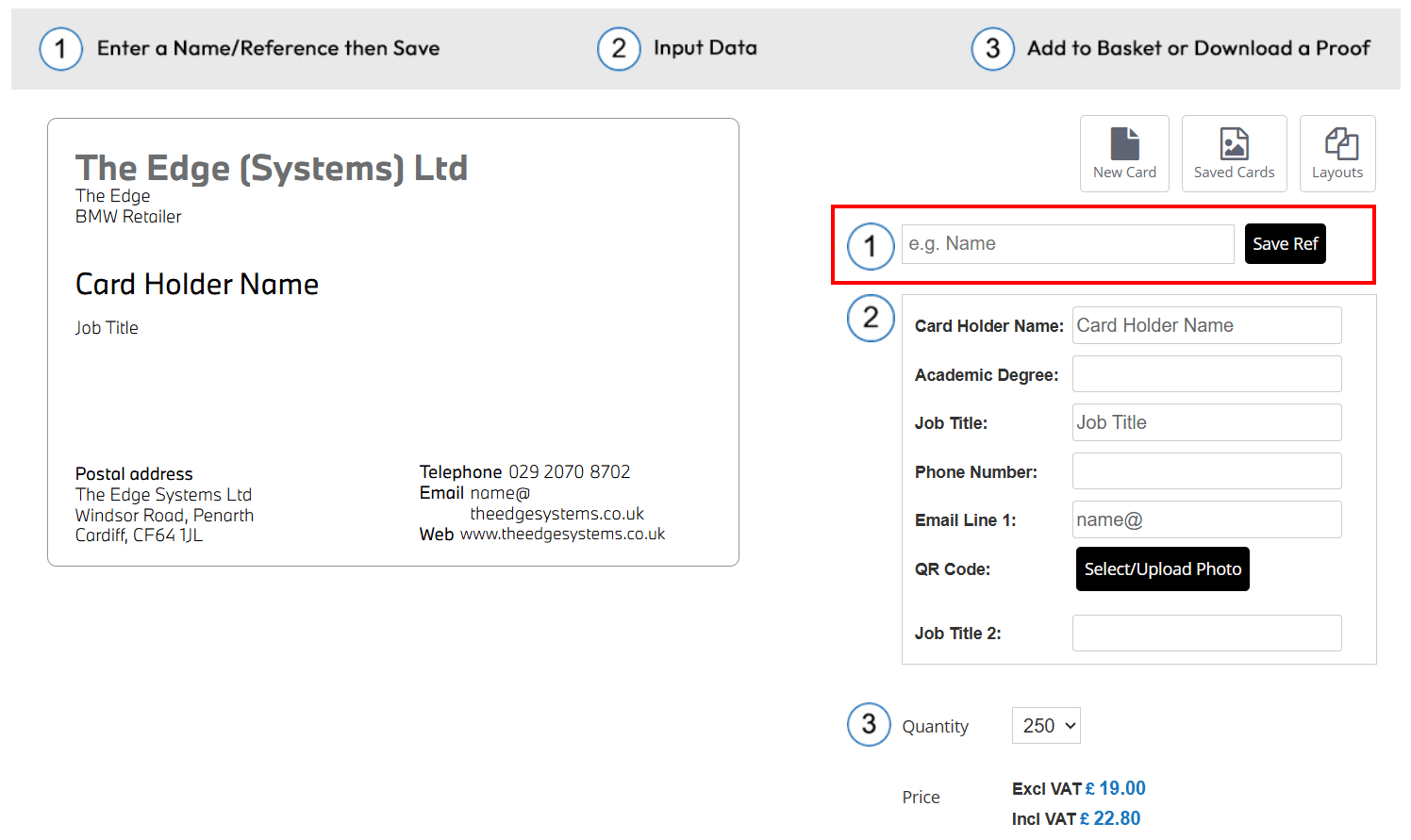Click the step 3 circle in header

[993, 48]
